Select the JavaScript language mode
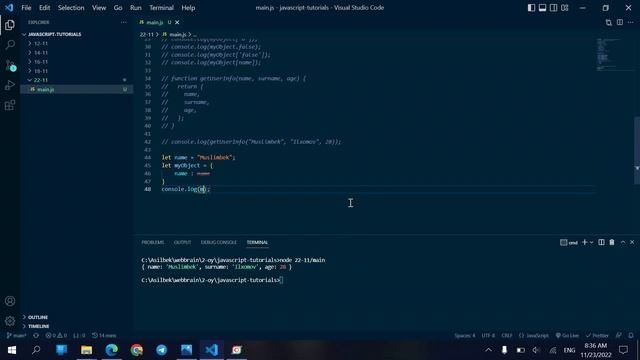 coord(534,336)
